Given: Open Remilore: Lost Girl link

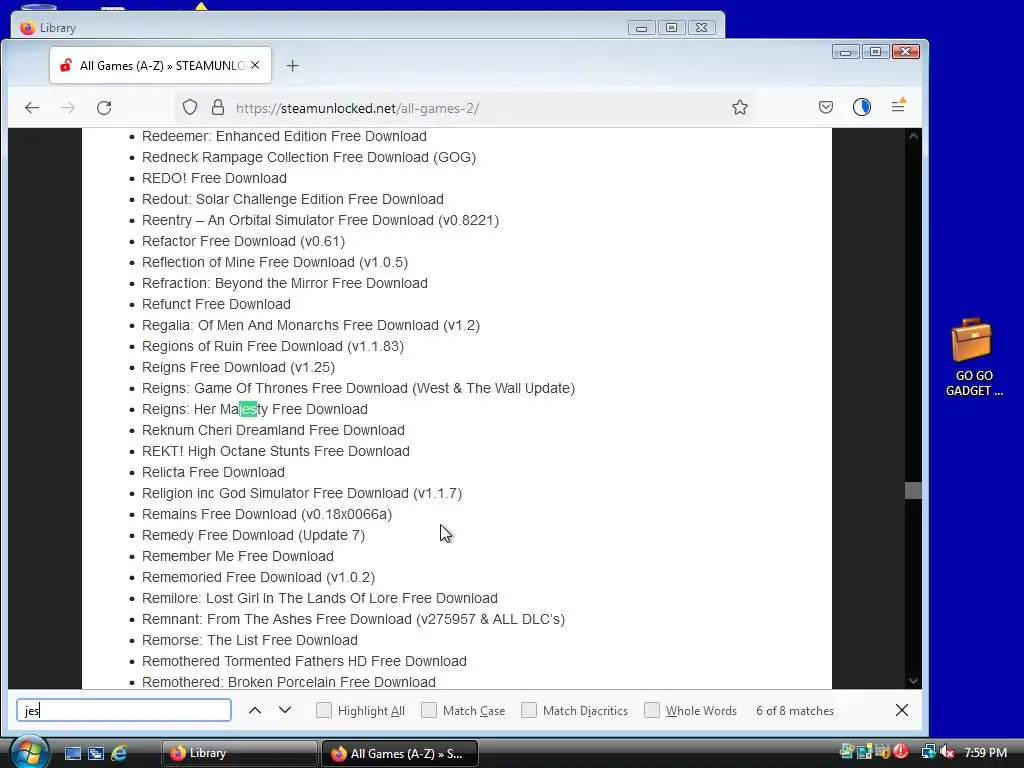Looking at the screenshot, I should click(319, 598).
